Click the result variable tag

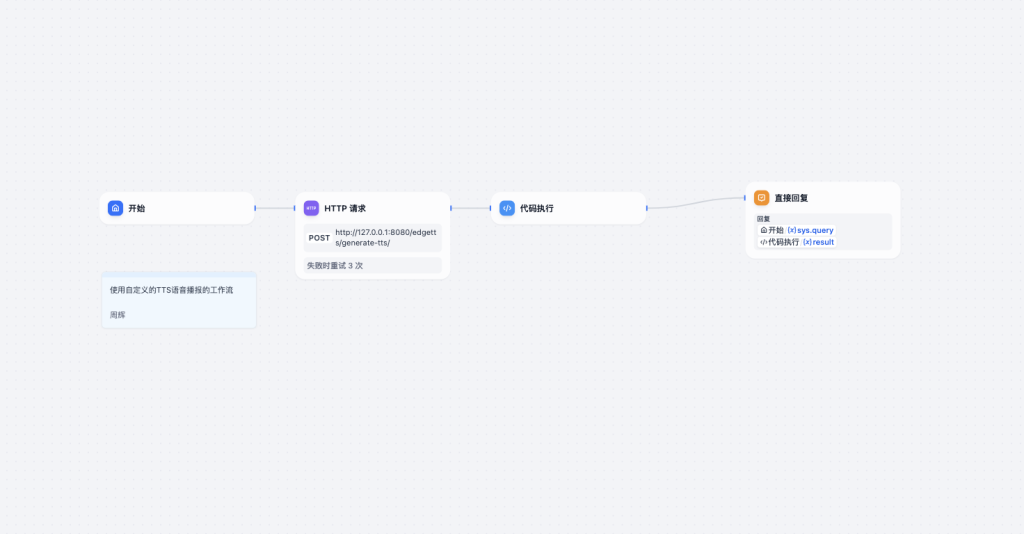(823, 242)
